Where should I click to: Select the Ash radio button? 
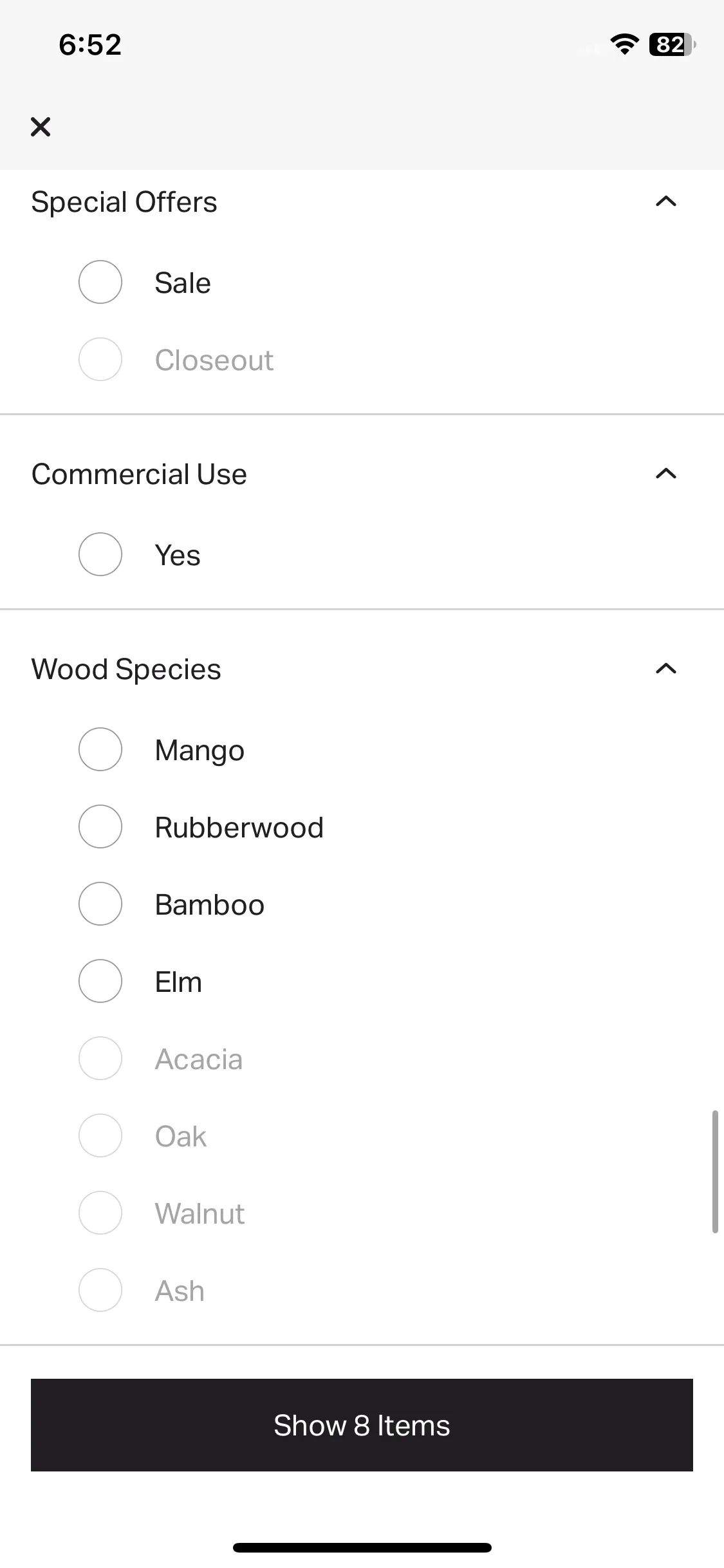[100, 1290]
